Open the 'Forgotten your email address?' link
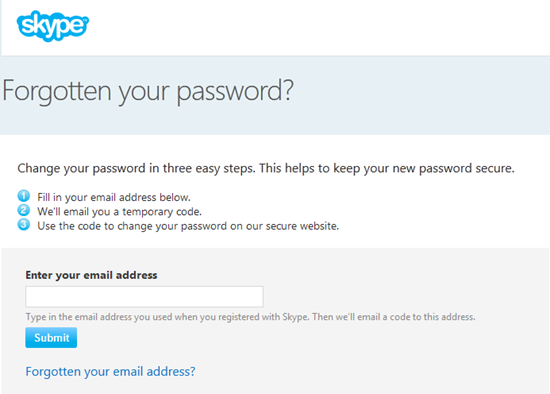The width and height of the screenshot is (550, 394). (110, 372)
